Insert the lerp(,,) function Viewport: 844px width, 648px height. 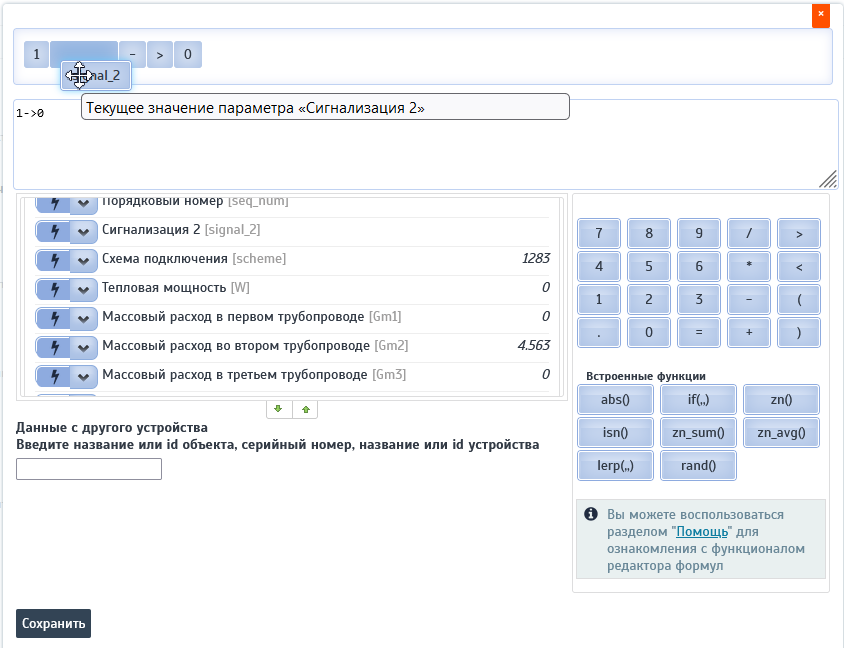(615, 466)
